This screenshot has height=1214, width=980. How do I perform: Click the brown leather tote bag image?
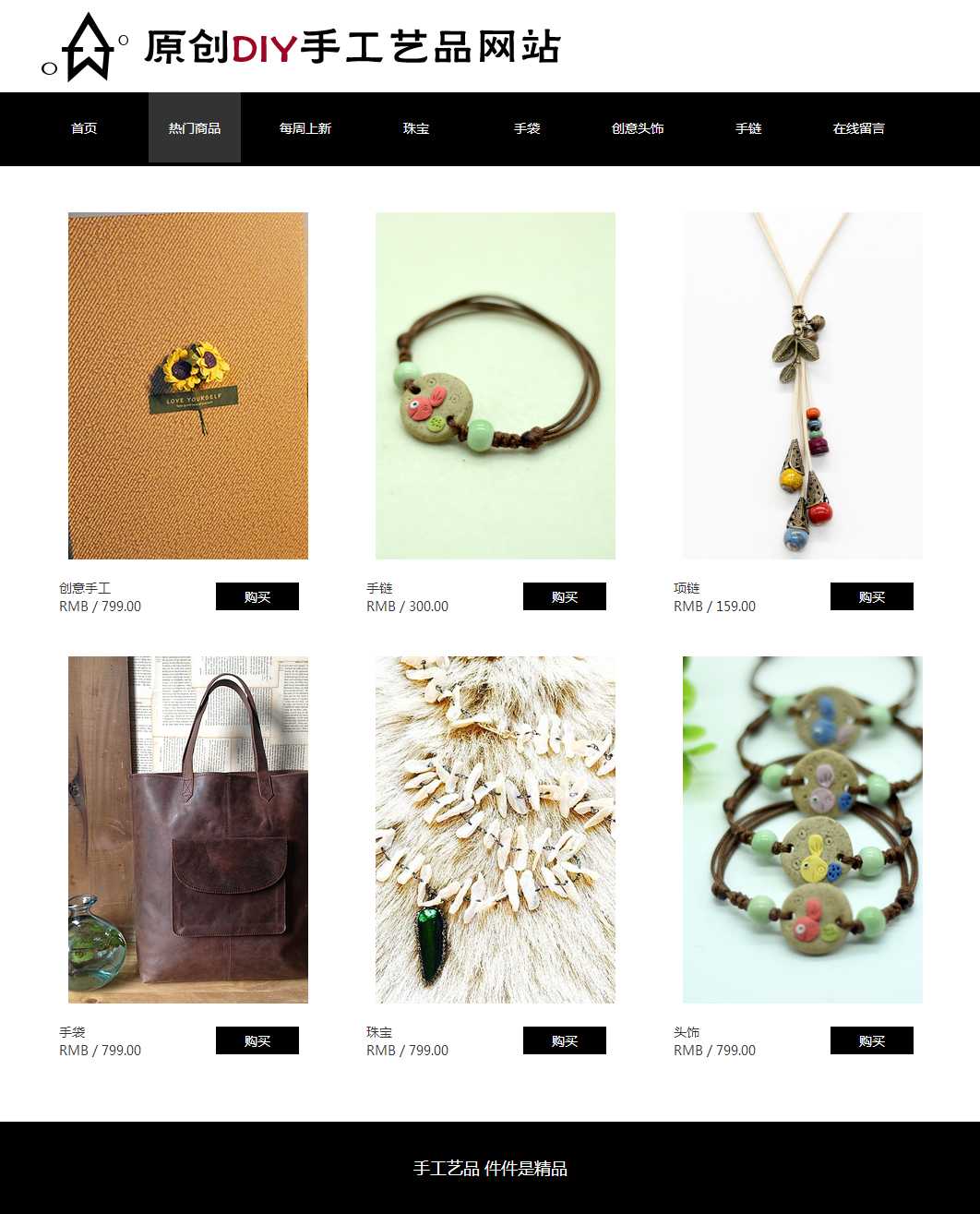pos(188,830)
